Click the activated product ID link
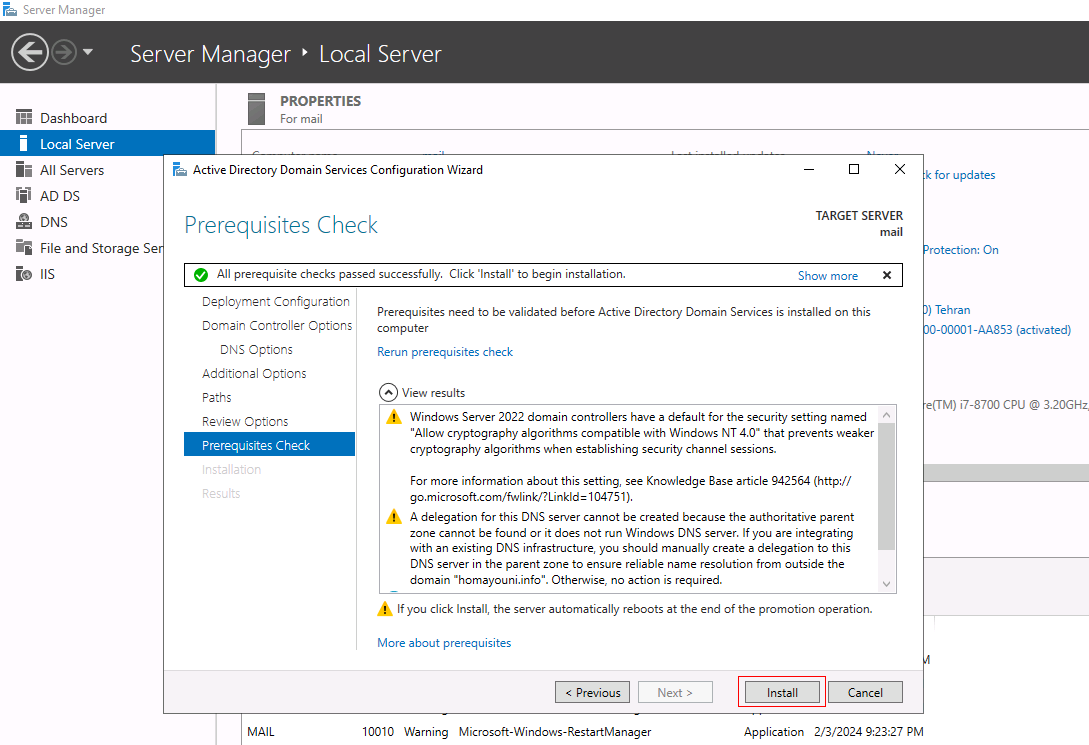1089x745 pixels. [x=997, y=330]
